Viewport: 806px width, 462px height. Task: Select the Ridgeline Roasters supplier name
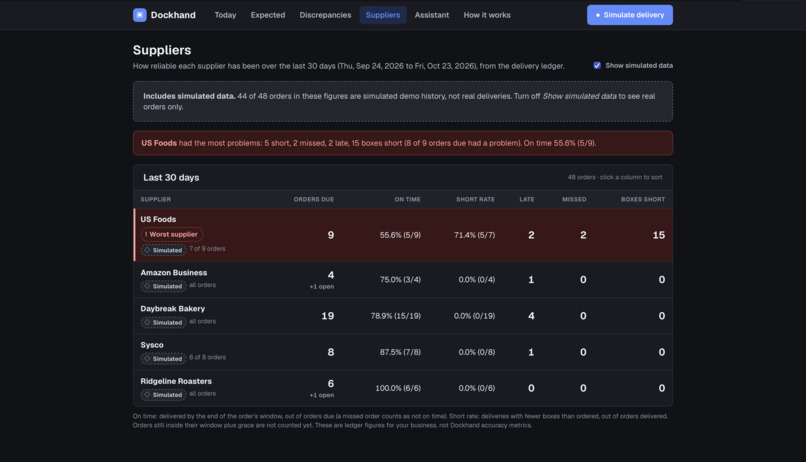176,381
